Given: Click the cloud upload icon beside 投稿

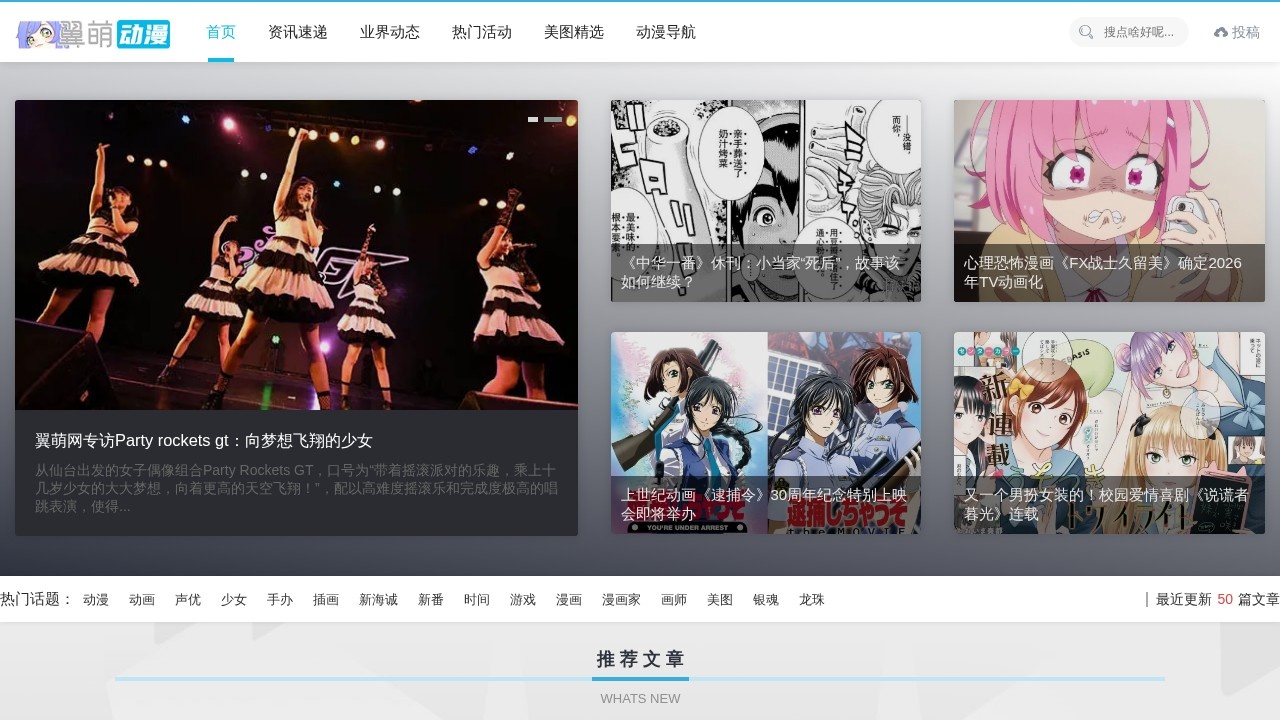Looking at the screenshot, I should tap(1220, 32).
